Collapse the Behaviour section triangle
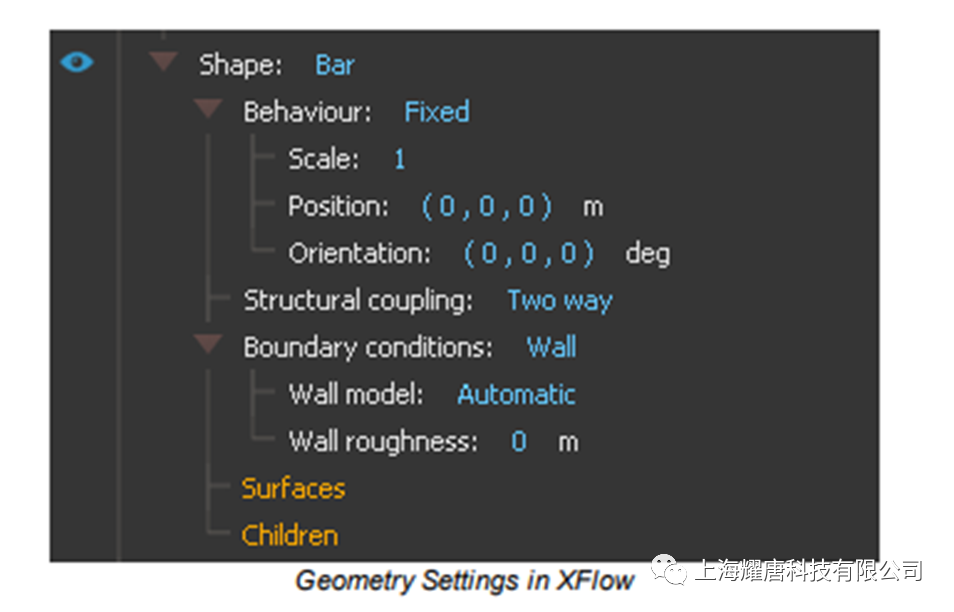This screenshot has height=612, width=954. (x=208, y=109)
